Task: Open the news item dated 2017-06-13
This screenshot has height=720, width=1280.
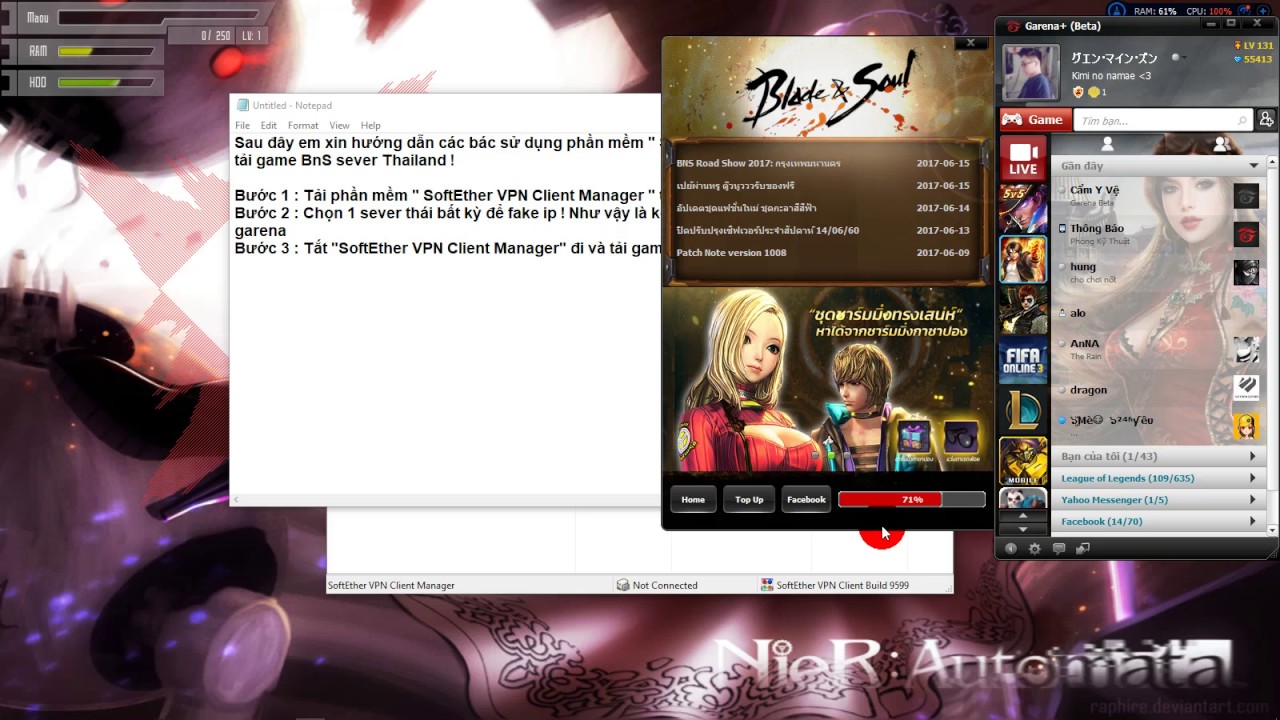Action: [823, 230]
